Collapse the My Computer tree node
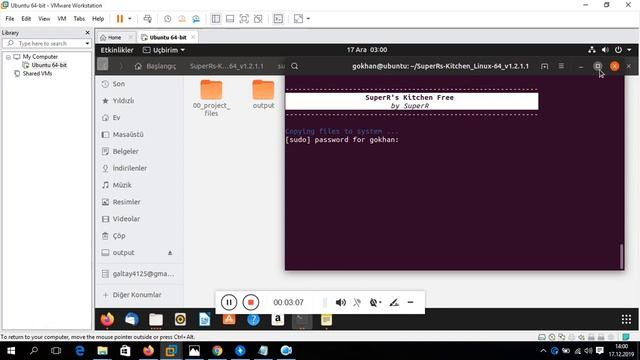 pos(8,57)
